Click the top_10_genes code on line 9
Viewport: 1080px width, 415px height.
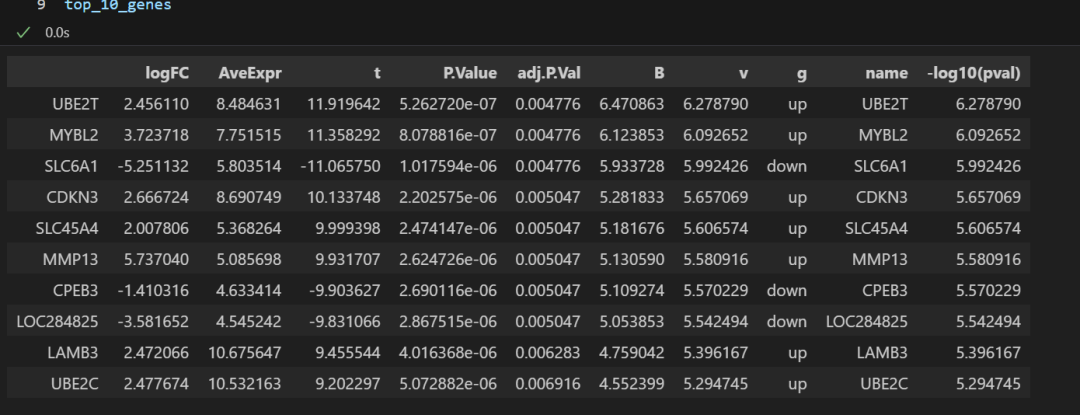(x=118, y=6)
